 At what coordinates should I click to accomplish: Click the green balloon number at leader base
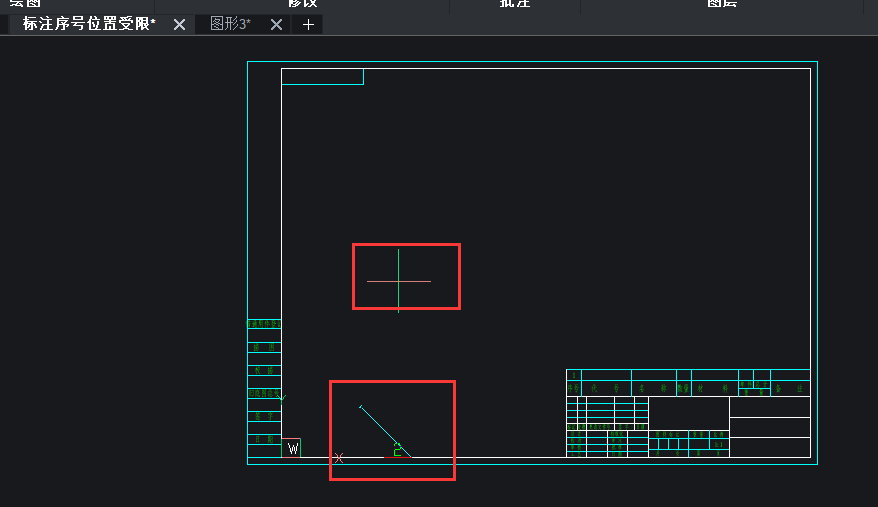click(x=397, y=451)
